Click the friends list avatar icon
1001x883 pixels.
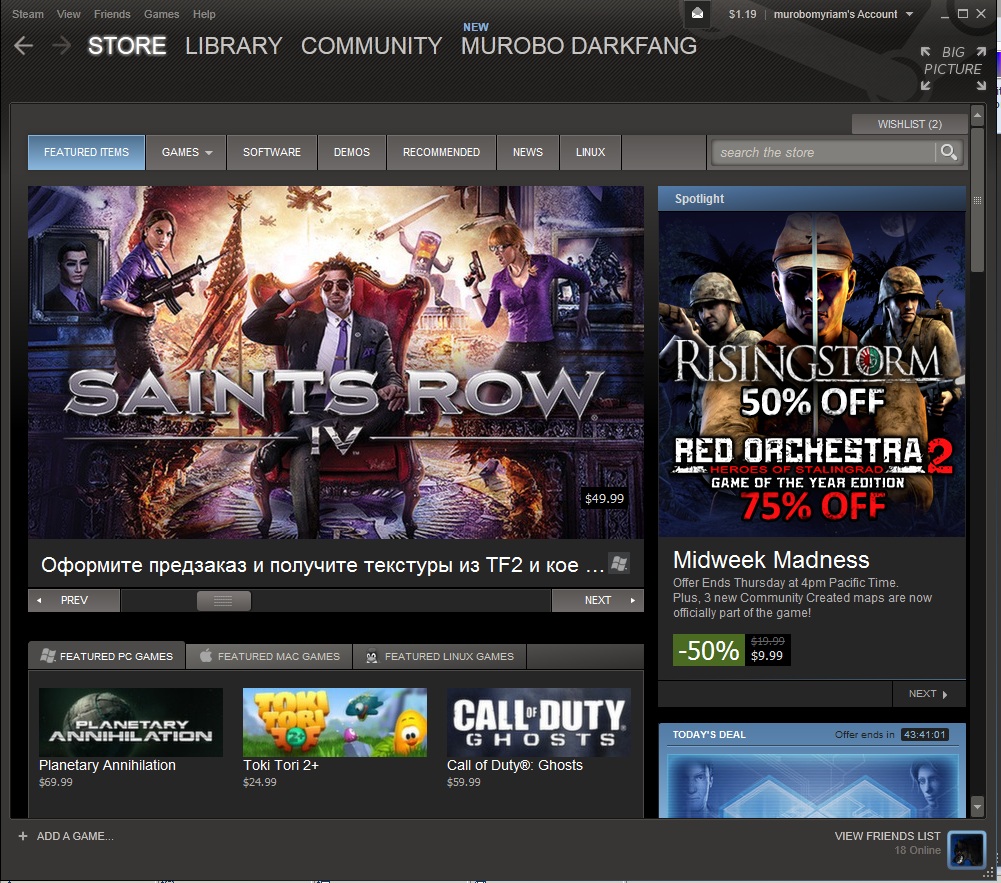(x=967, y=849)
